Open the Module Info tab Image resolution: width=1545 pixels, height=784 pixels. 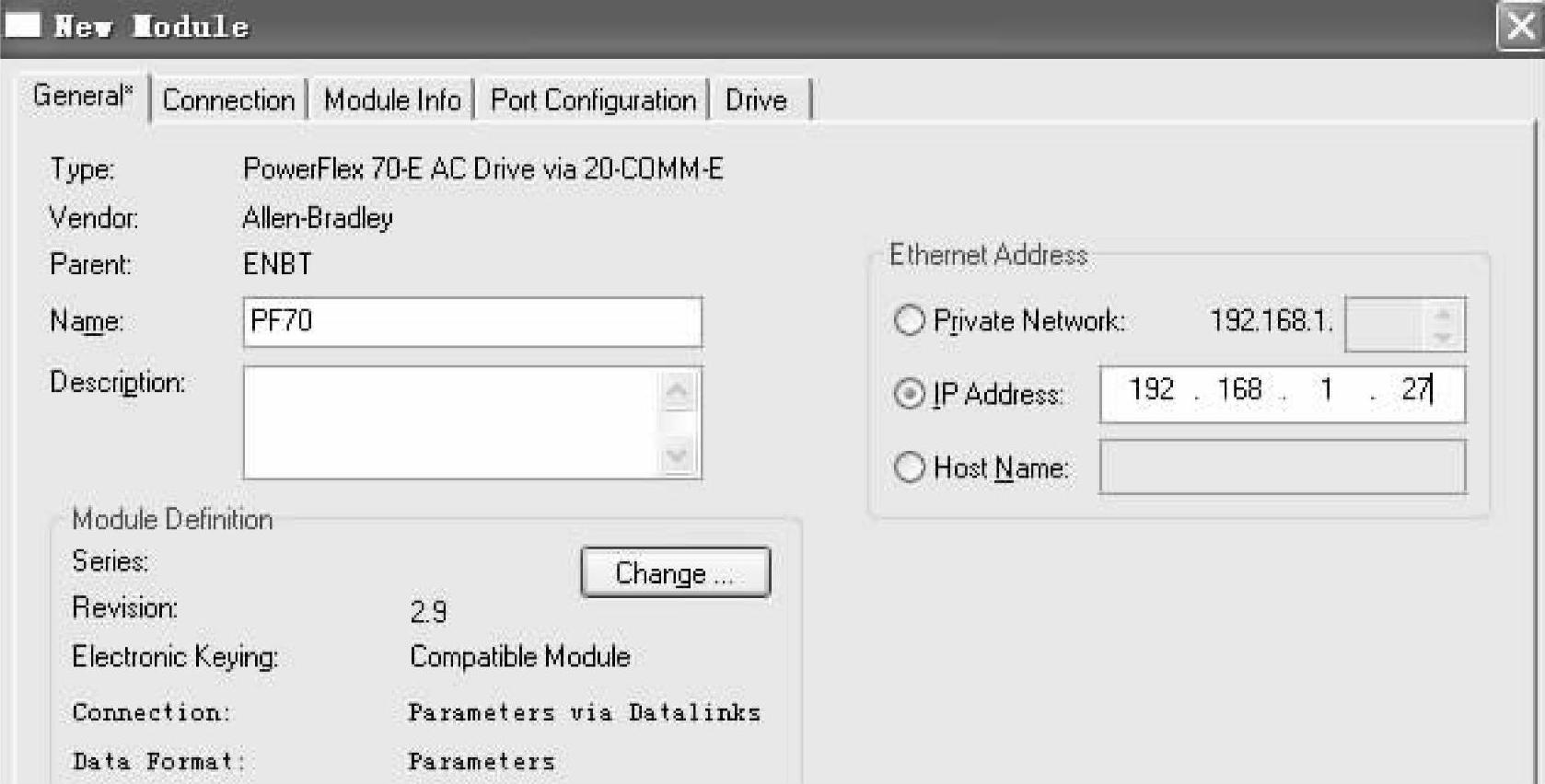[392, 99]
